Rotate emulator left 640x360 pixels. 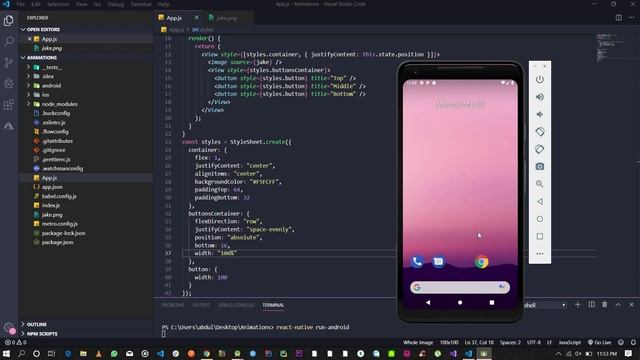[540, 131]
